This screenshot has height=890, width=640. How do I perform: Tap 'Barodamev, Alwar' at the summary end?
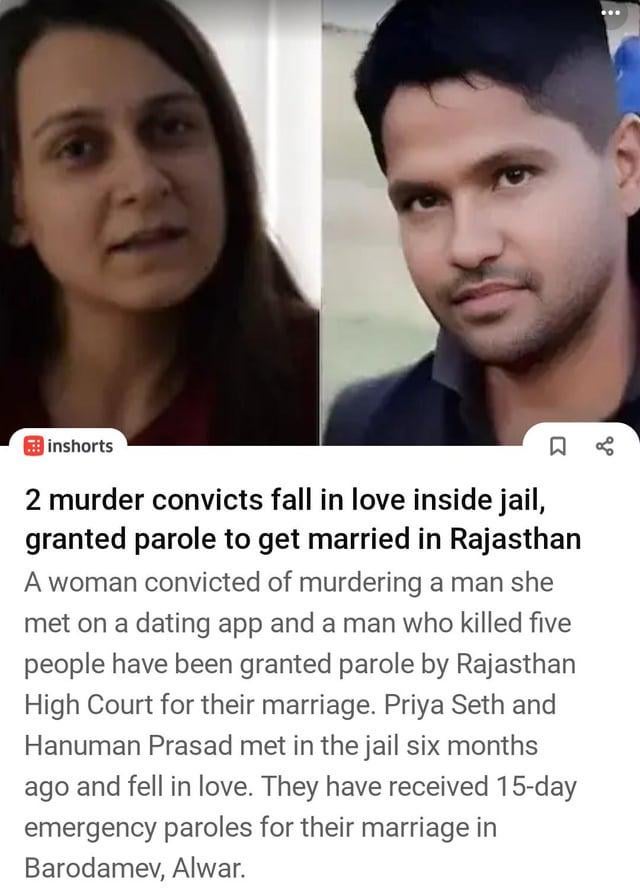click(135, 868)
